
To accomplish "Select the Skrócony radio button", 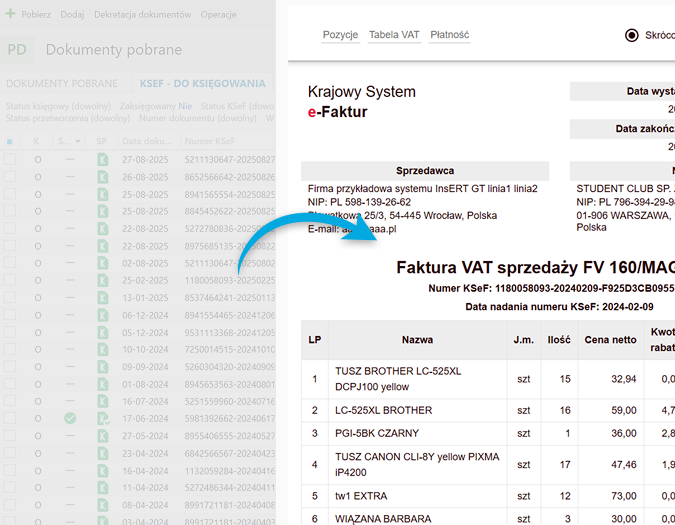I will pos(631,35).
